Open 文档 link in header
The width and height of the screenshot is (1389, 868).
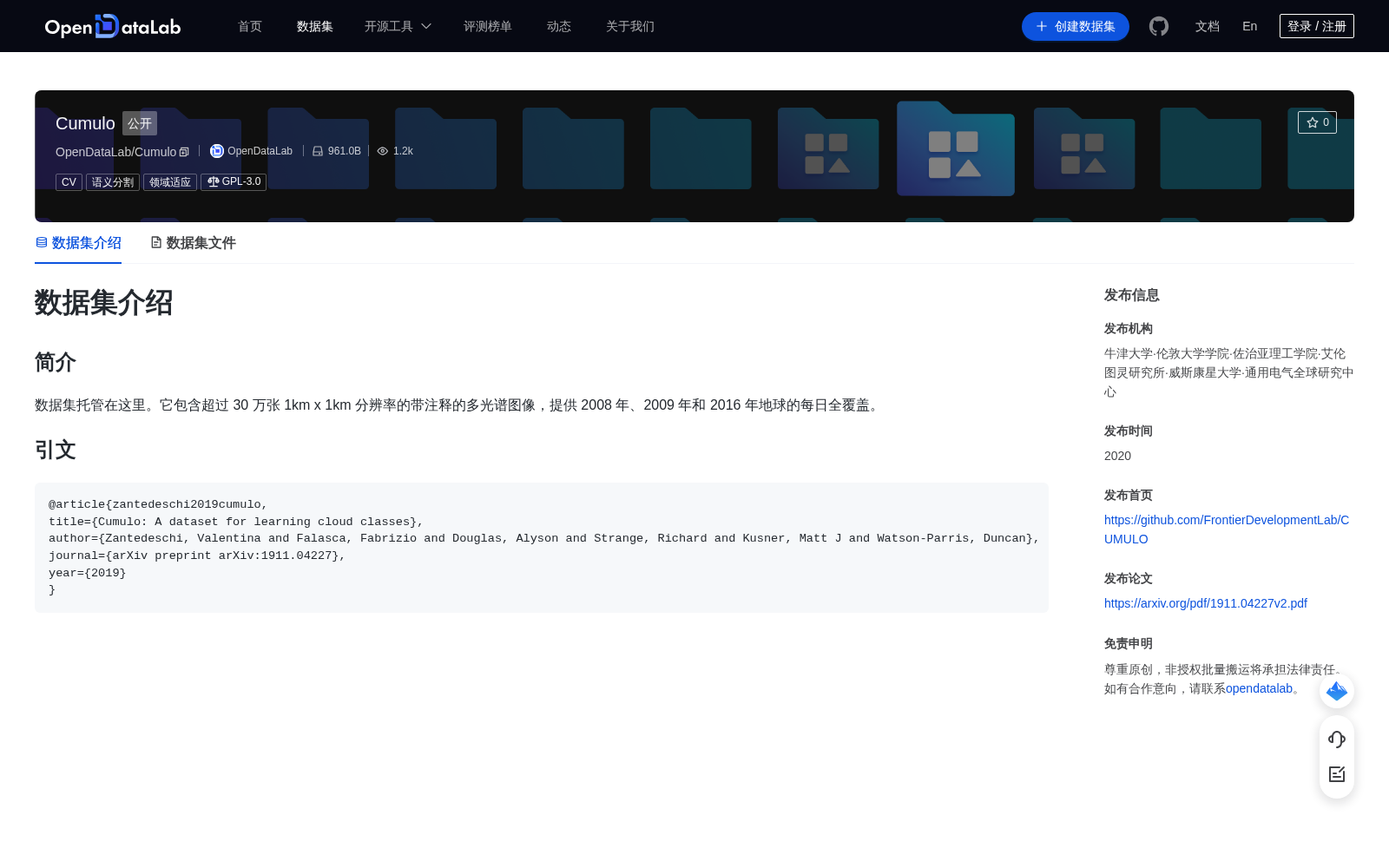point(1208,26)
